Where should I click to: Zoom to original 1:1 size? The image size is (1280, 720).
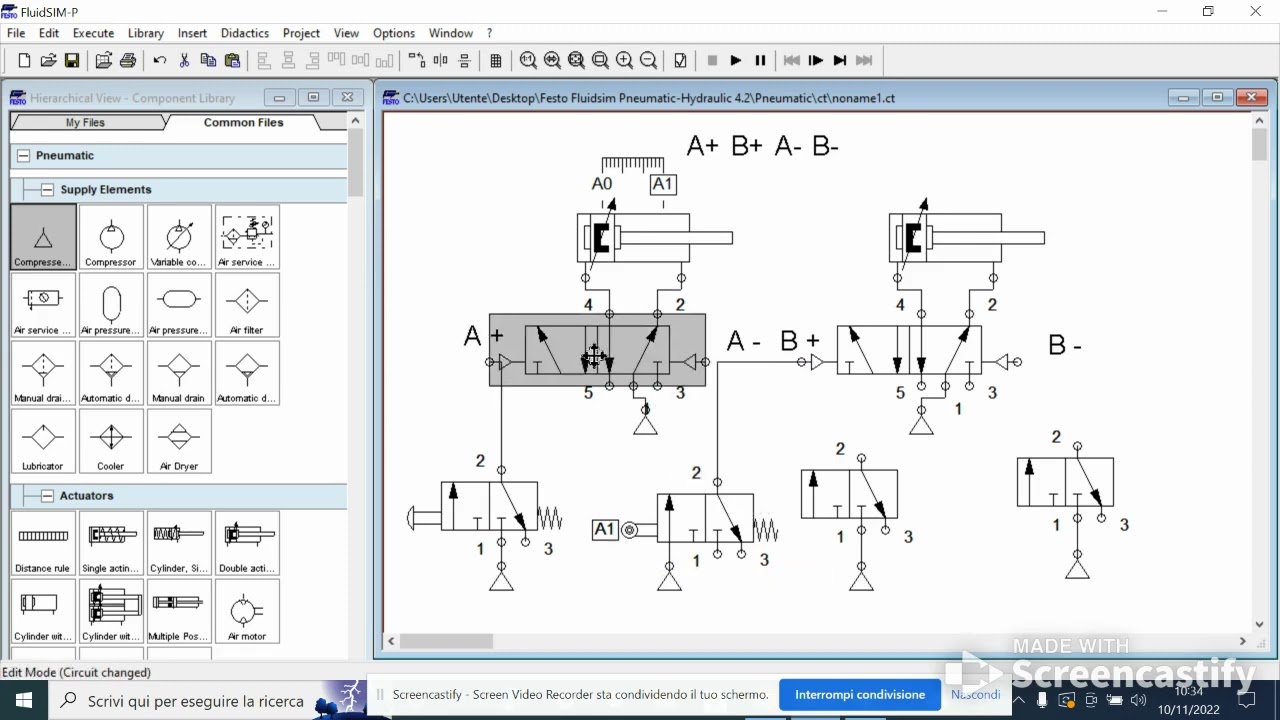[528, 61]
